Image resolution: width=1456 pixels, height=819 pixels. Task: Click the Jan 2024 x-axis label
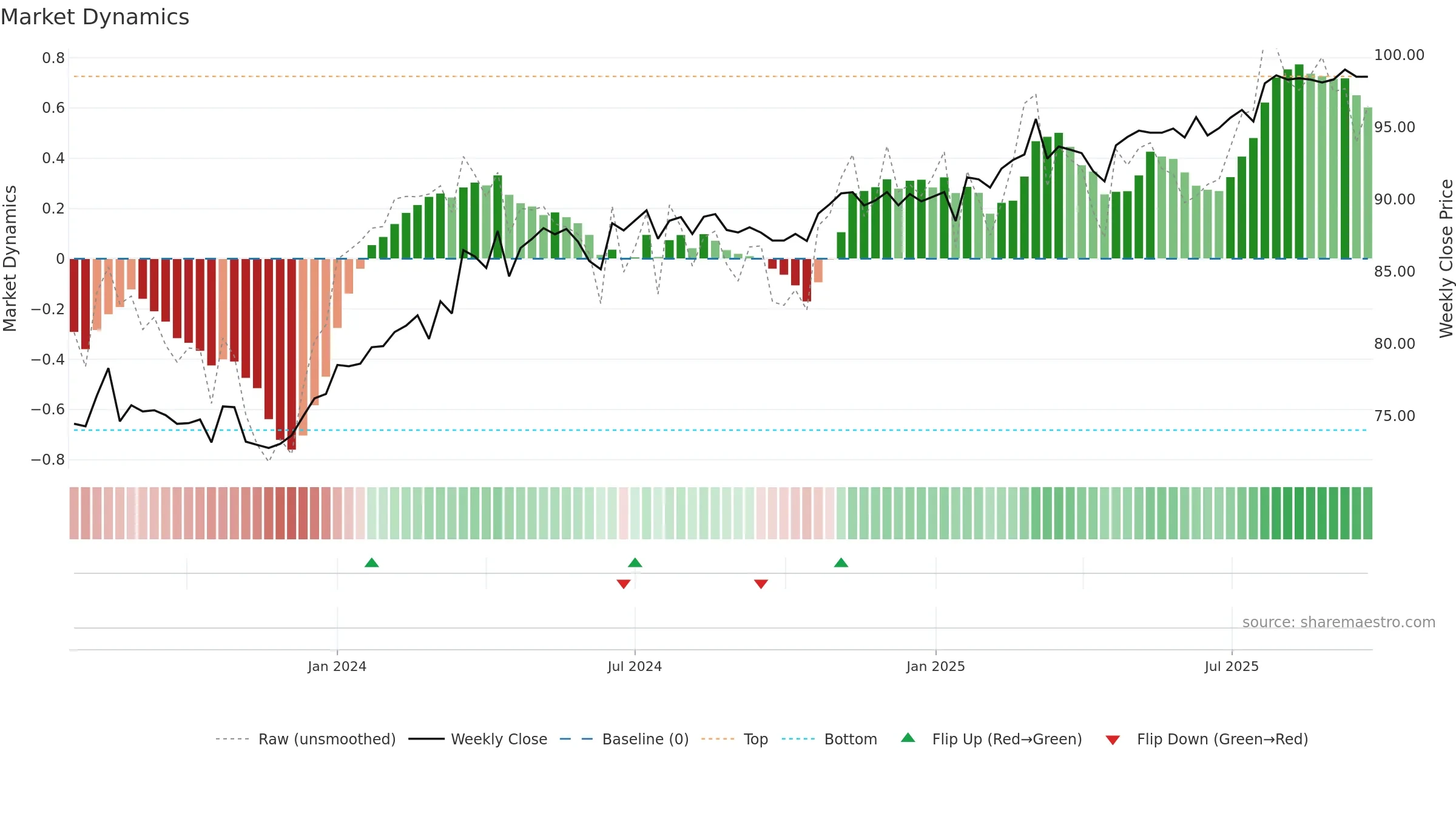point(337,666)
